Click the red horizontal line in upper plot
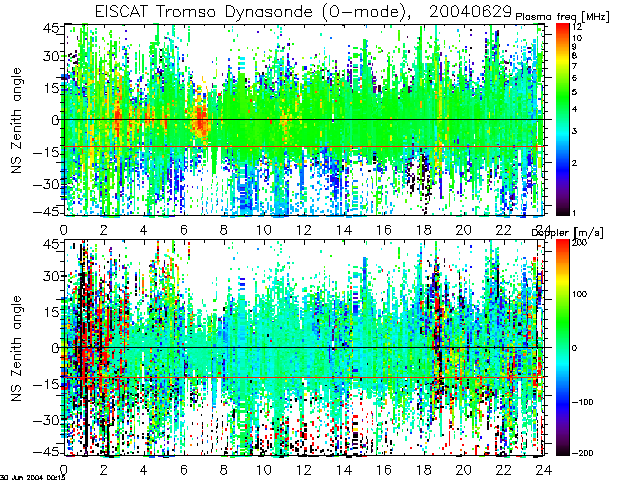This screenshot has width=640, height=480. (304, 146)
